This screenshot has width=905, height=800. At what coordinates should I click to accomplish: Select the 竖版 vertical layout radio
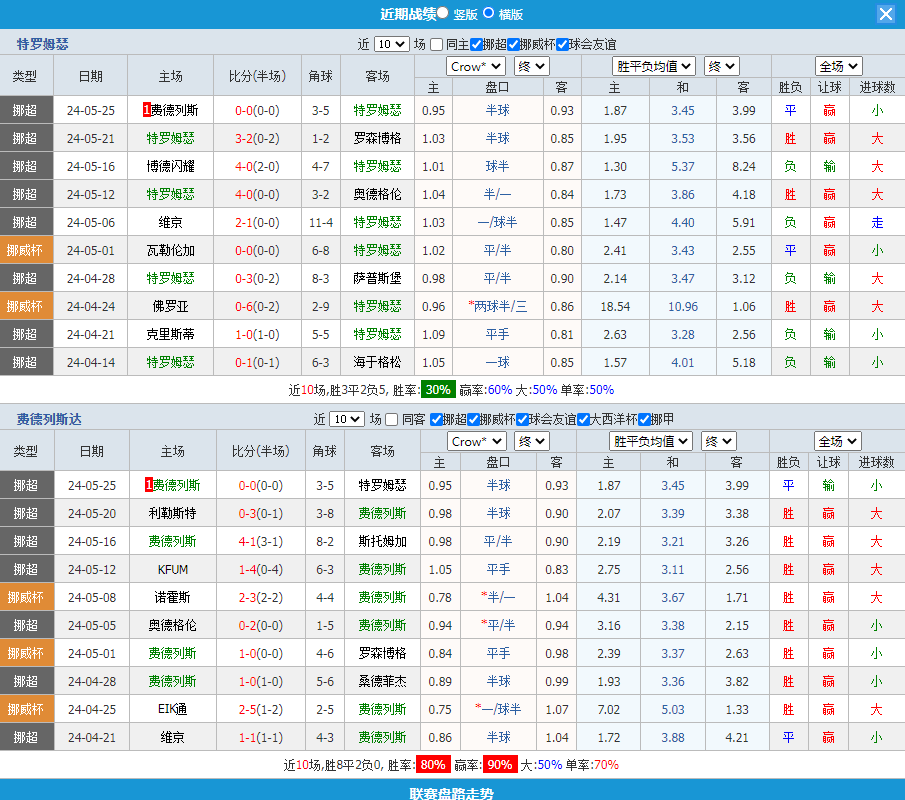443,13
